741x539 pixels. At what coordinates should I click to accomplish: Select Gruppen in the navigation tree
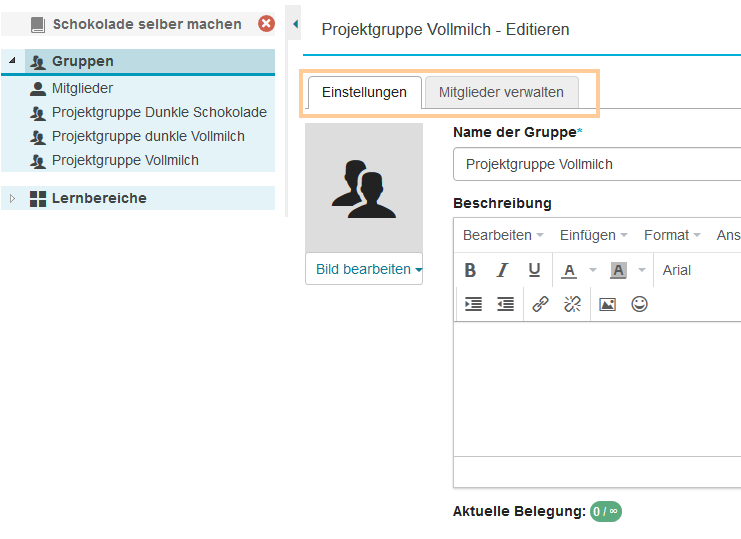click(83, 61)
